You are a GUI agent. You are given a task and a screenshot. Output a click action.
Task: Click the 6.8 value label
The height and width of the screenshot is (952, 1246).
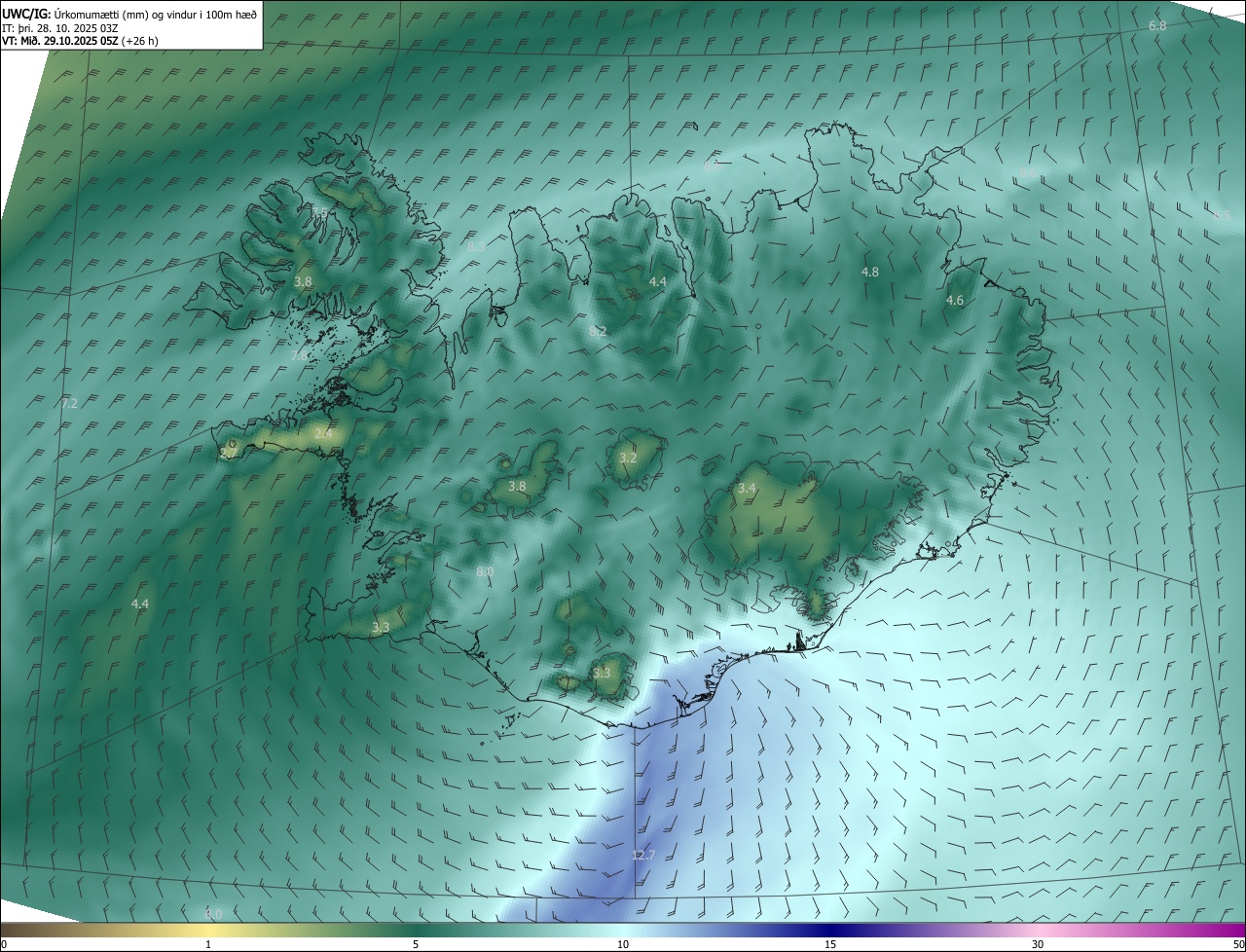1157,25
